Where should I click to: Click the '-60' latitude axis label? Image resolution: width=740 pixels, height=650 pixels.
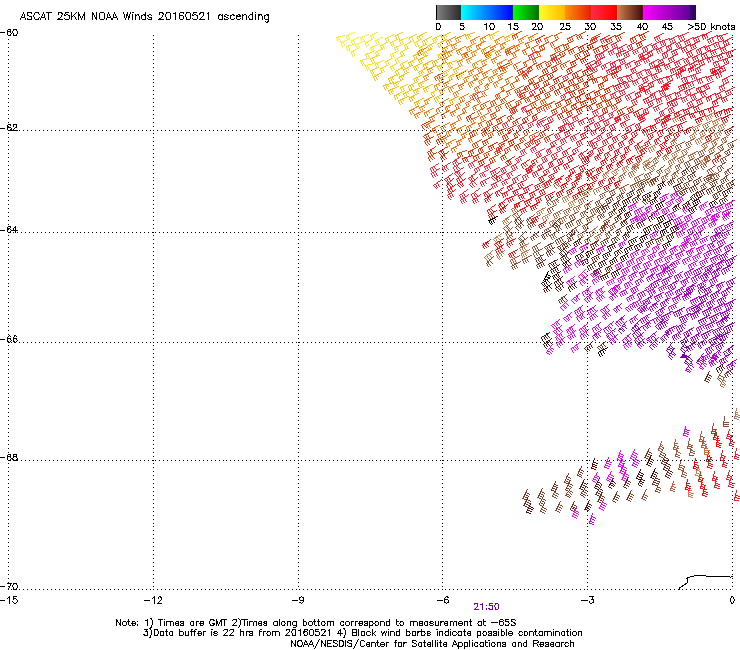coord(9,33)
